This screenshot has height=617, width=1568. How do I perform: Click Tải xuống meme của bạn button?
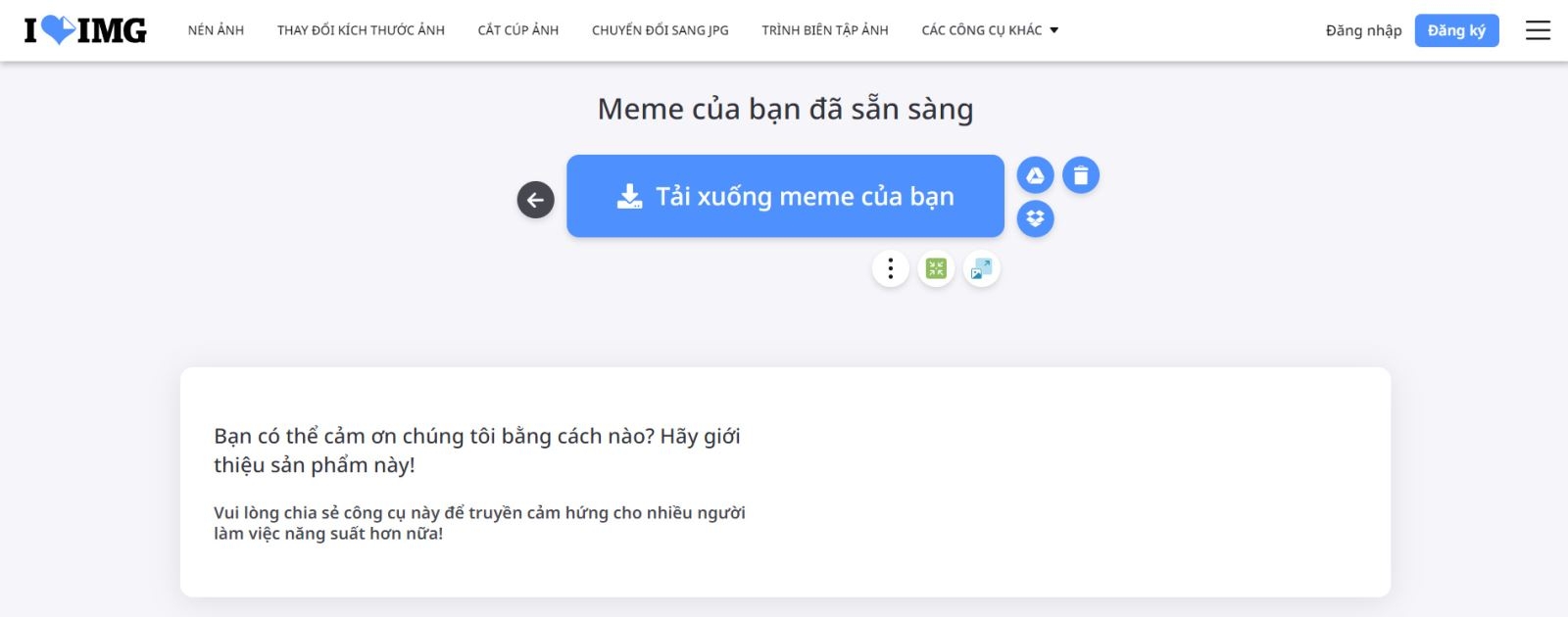point(785,196)
